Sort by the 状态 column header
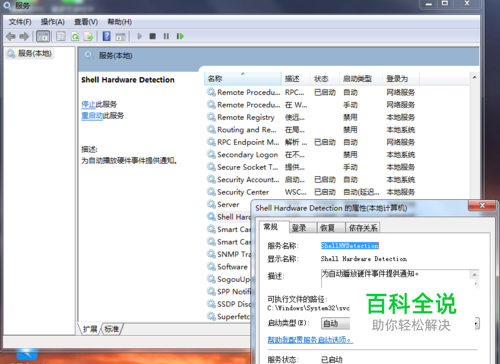Image resolution: width=500 pixels, height=364 pixels. click(325, 79)
